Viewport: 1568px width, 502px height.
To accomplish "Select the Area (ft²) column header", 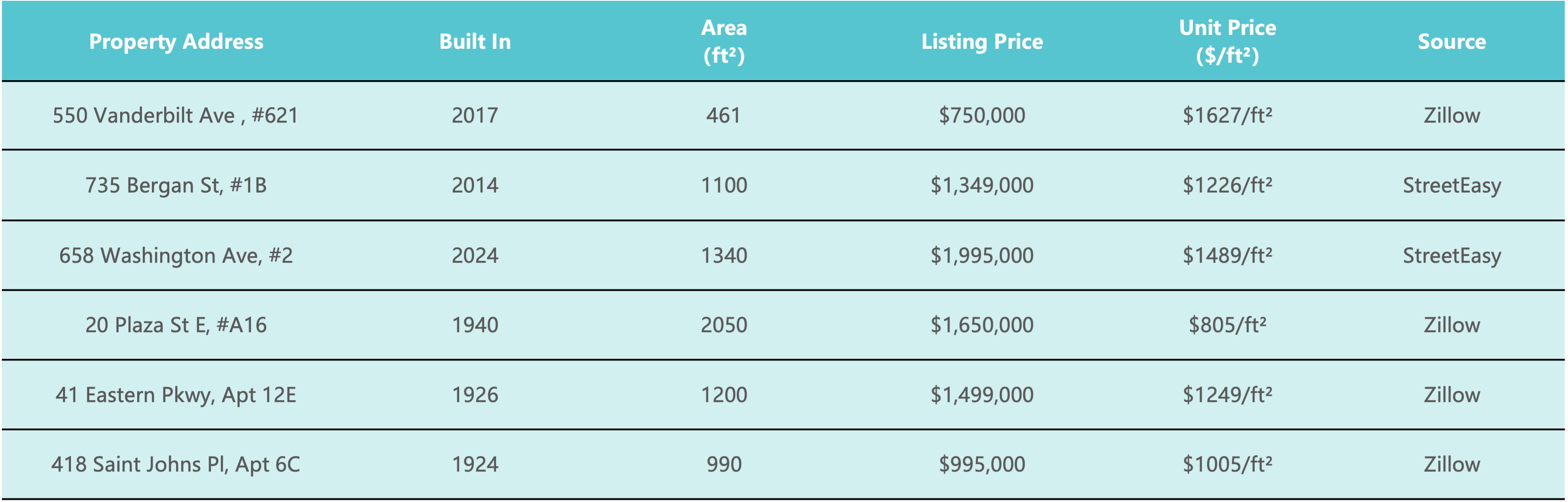I will coord(724,41).
